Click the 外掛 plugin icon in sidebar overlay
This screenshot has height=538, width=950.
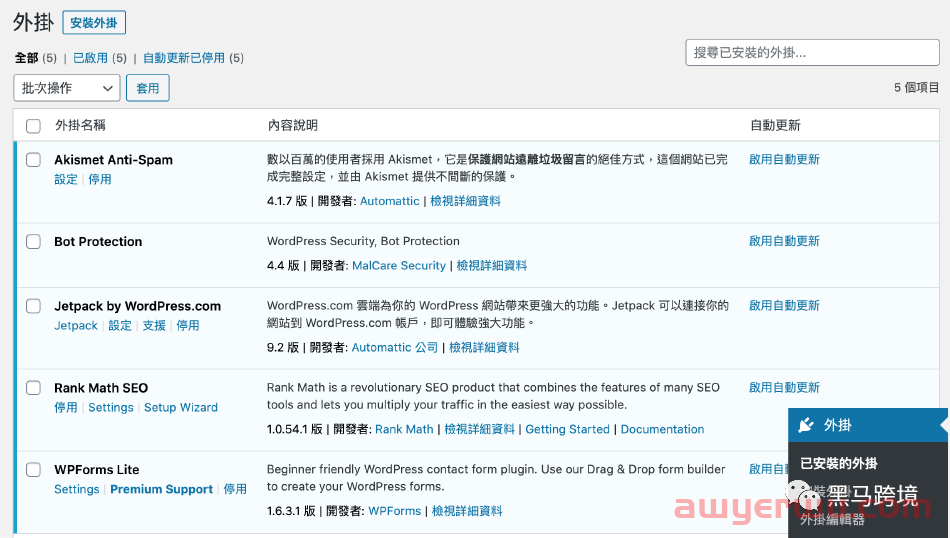pyautogui.click(x=806, y=425)
